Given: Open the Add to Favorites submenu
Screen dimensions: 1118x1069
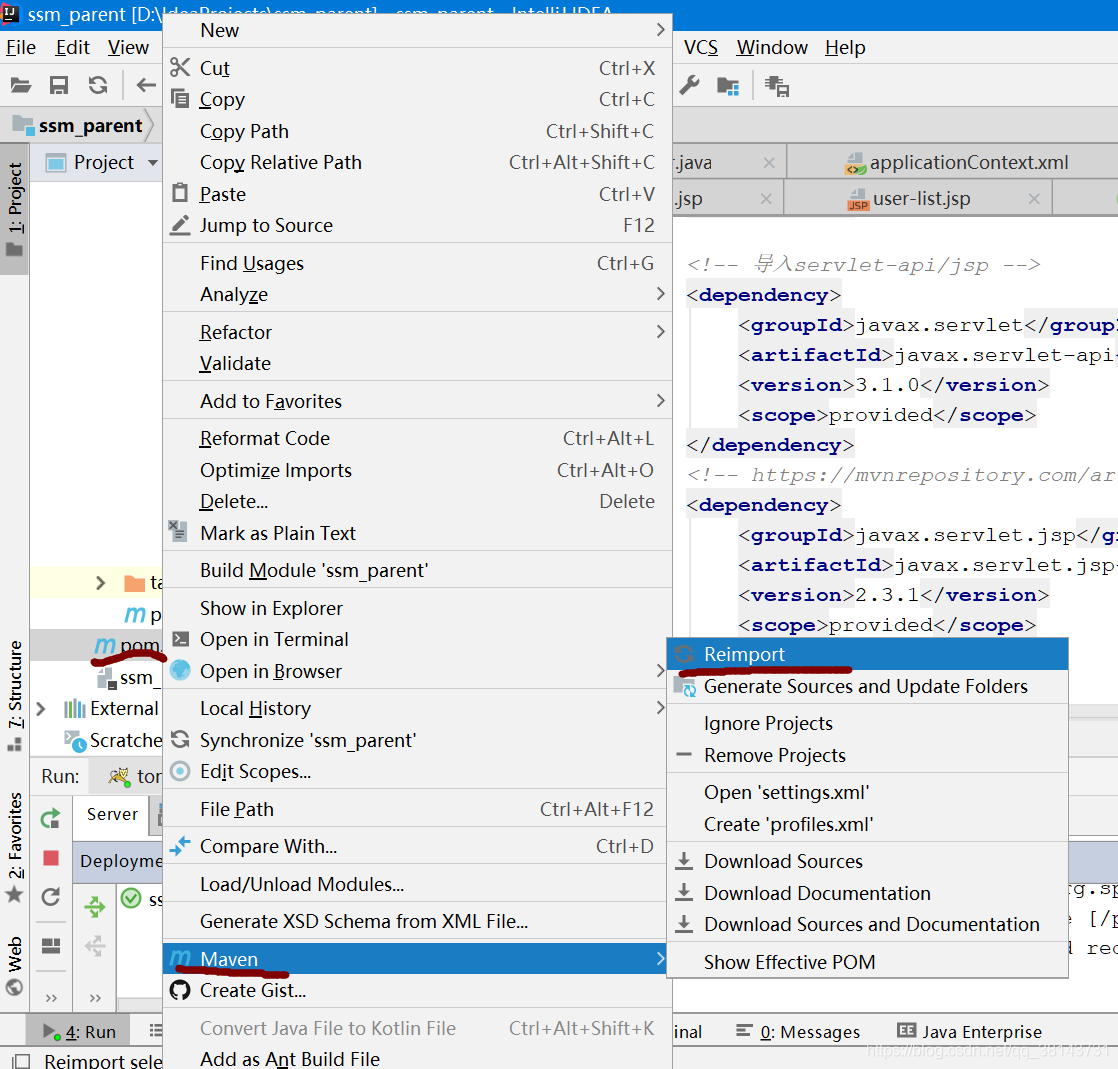Looking at the screenshot, I should click(417, 401).
